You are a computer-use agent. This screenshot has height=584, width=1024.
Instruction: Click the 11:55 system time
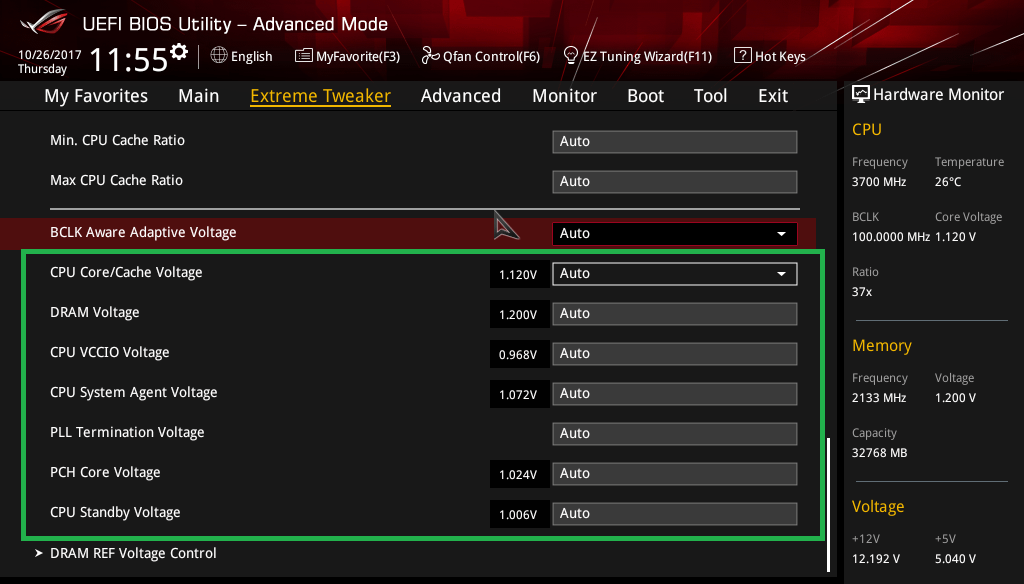click(129, 59)
